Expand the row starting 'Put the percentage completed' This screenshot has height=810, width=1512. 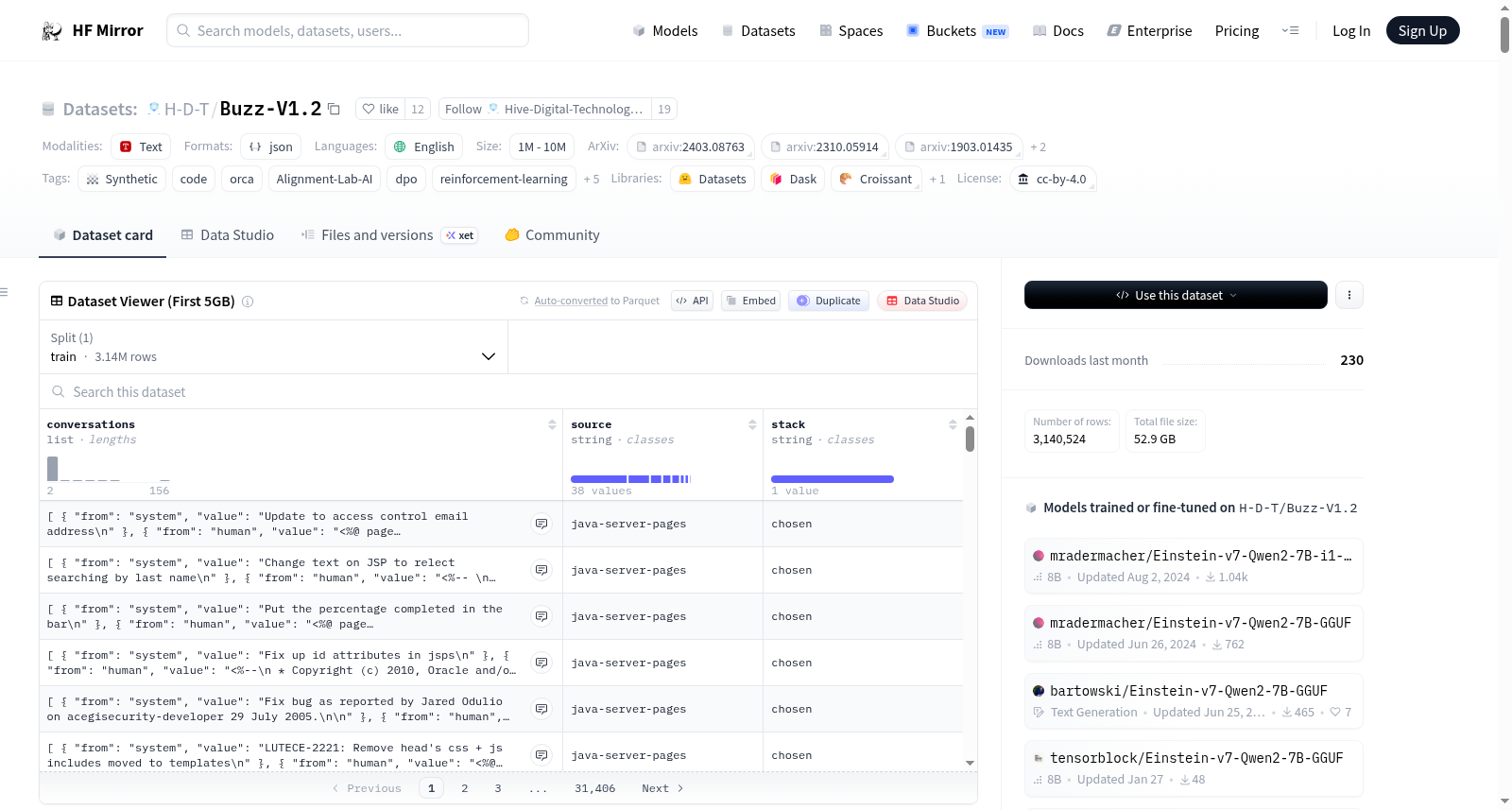pyautogui.click(x=541, y=616)
